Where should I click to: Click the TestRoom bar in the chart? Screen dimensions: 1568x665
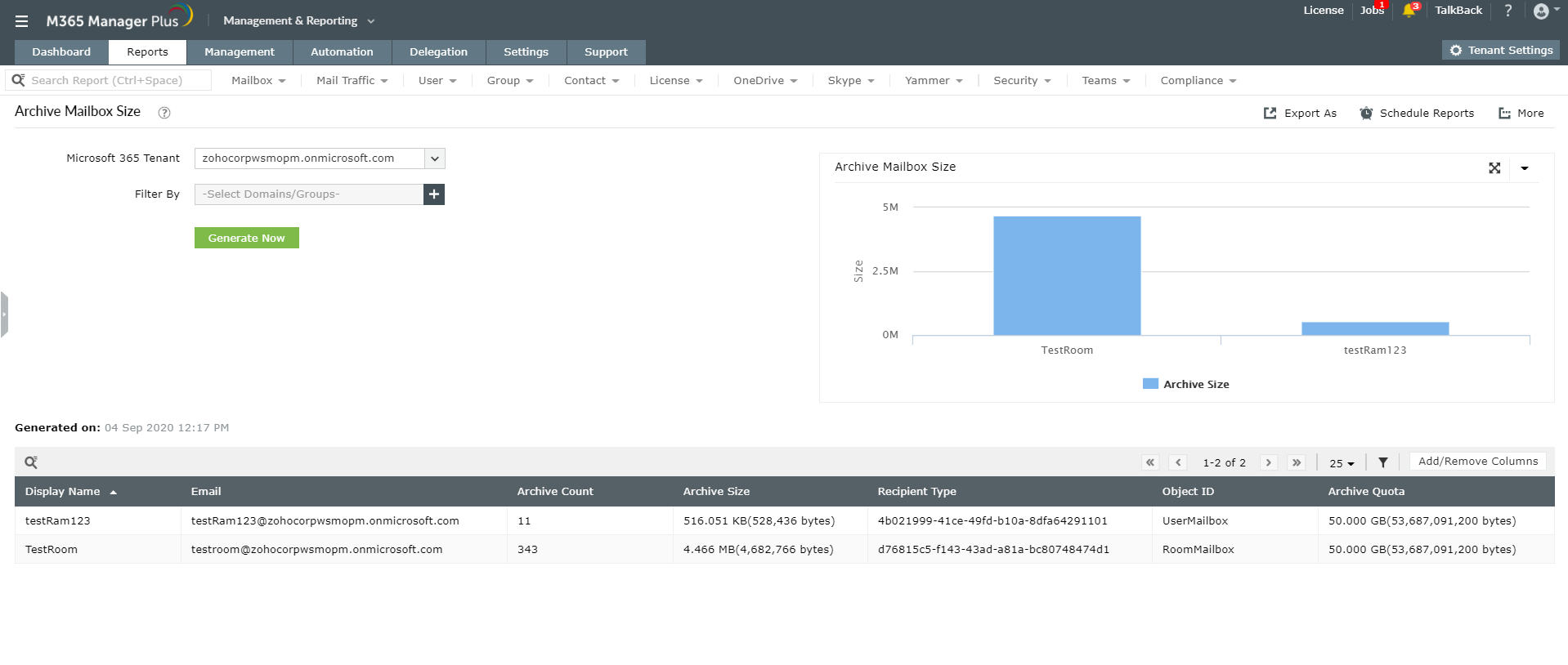(1067, 275)
